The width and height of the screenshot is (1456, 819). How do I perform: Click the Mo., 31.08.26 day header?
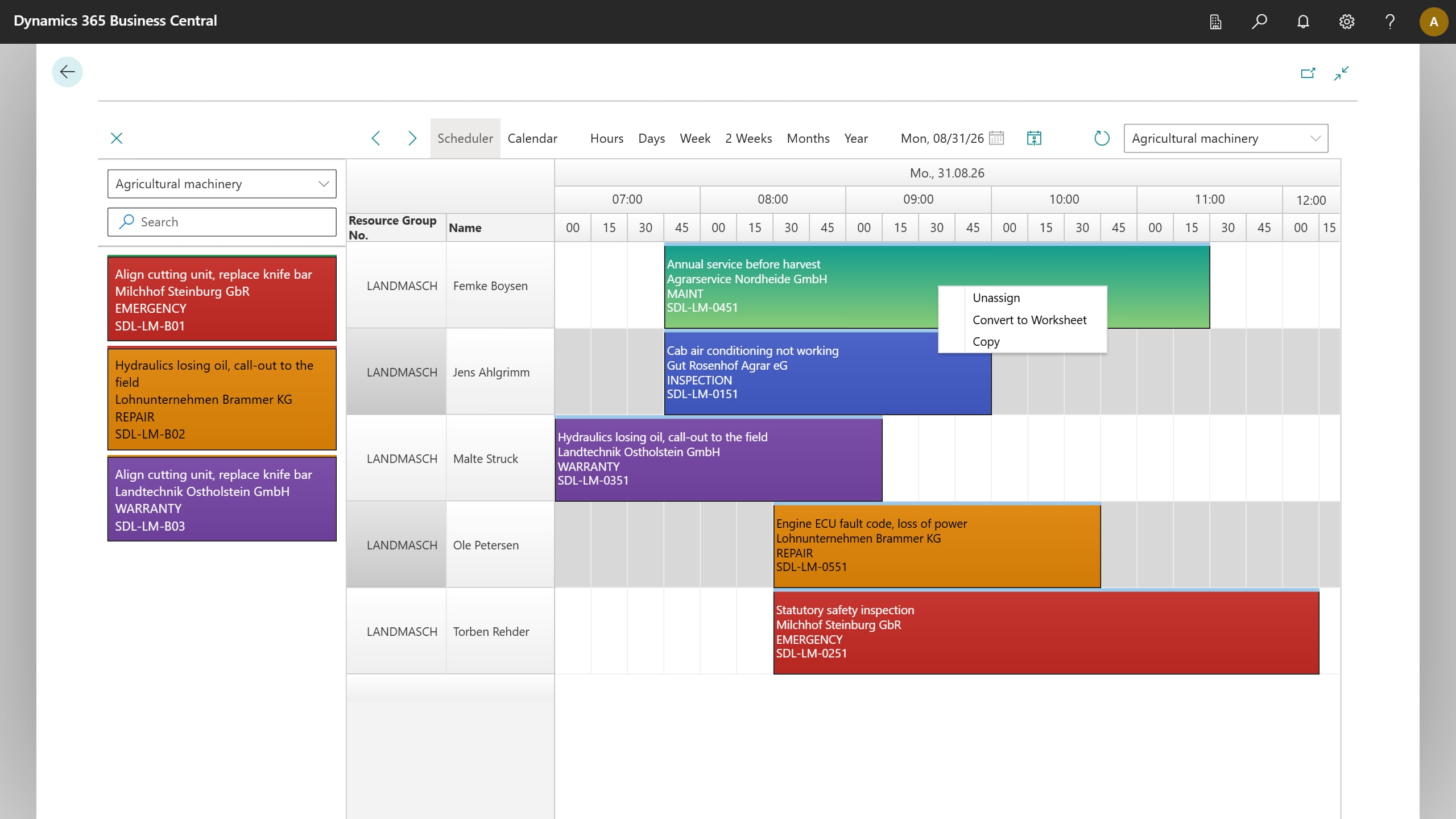pyautogui.click(x=947, y=173)
